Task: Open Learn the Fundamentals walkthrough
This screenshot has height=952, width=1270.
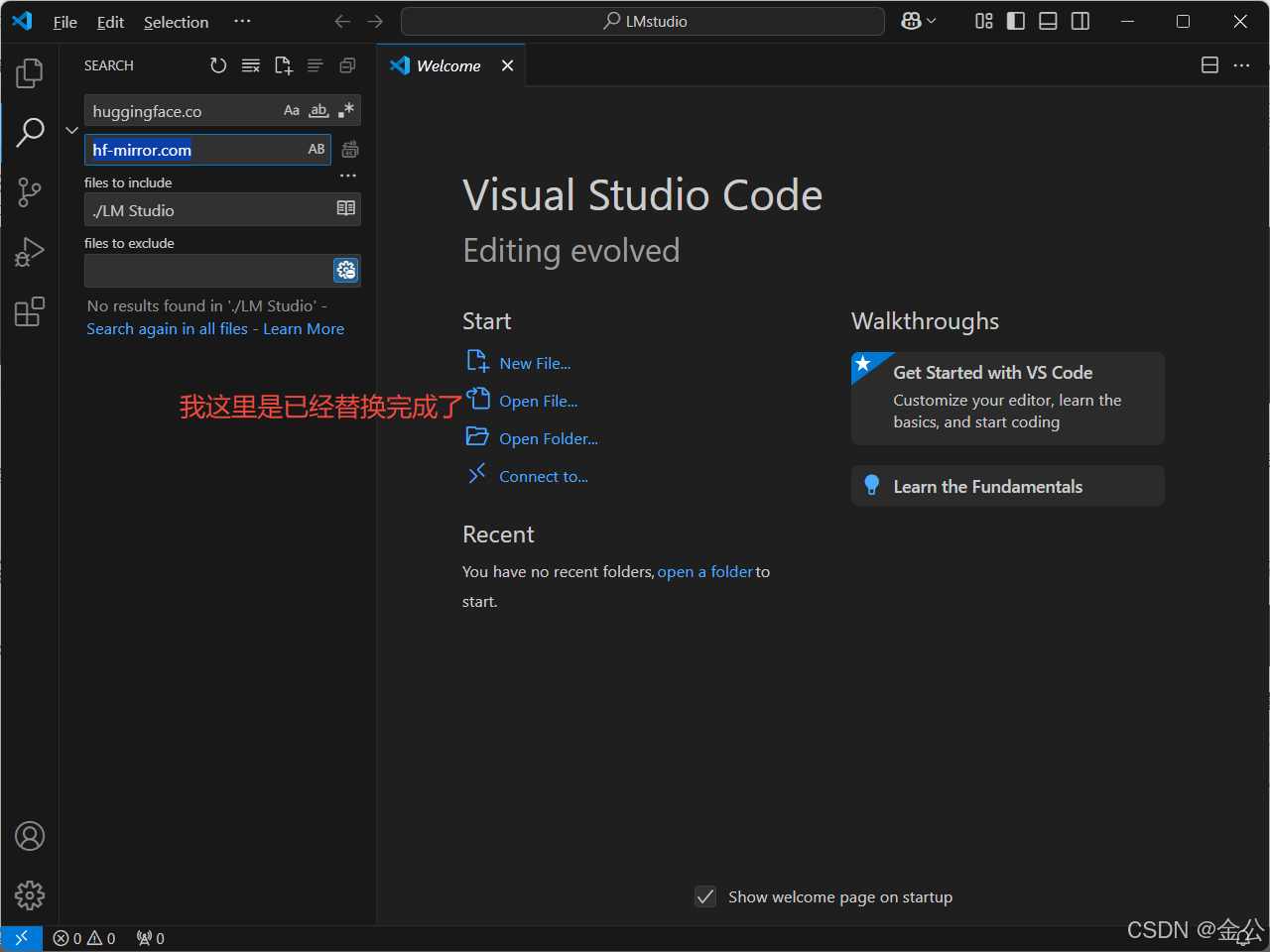Action: point(1008,486)
